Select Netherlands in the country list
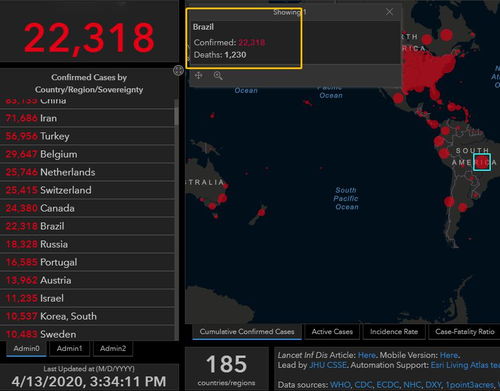The image size is (500, 391). coord(87,172)
